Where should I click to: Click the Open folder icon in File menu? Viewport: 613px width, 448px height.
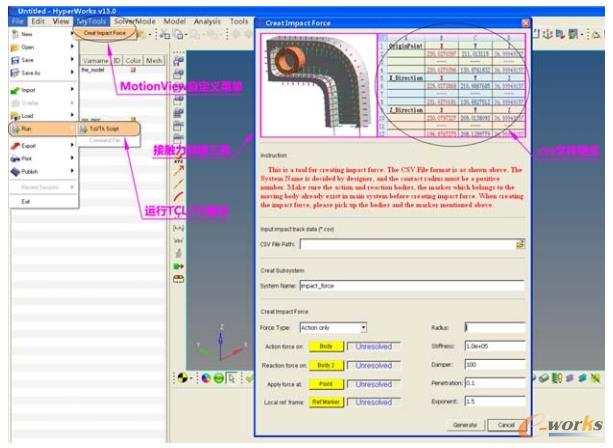15,47
